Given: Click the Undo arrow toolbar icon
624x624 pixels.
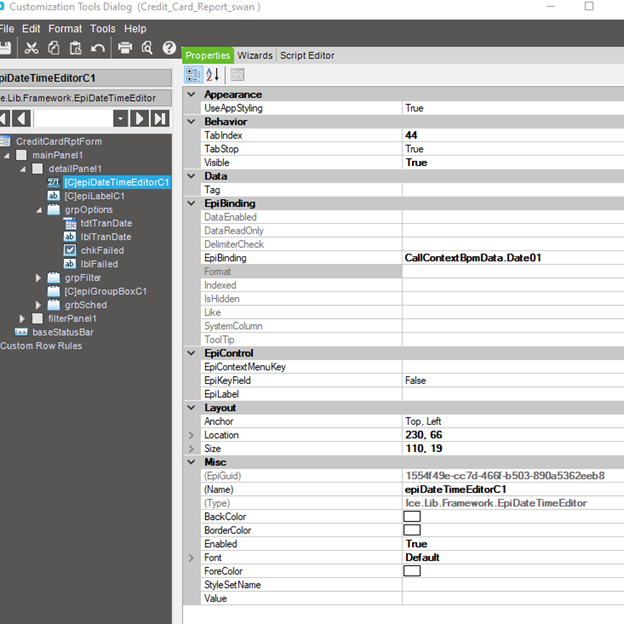Looking at the screenshot, I should coord(98,48).
